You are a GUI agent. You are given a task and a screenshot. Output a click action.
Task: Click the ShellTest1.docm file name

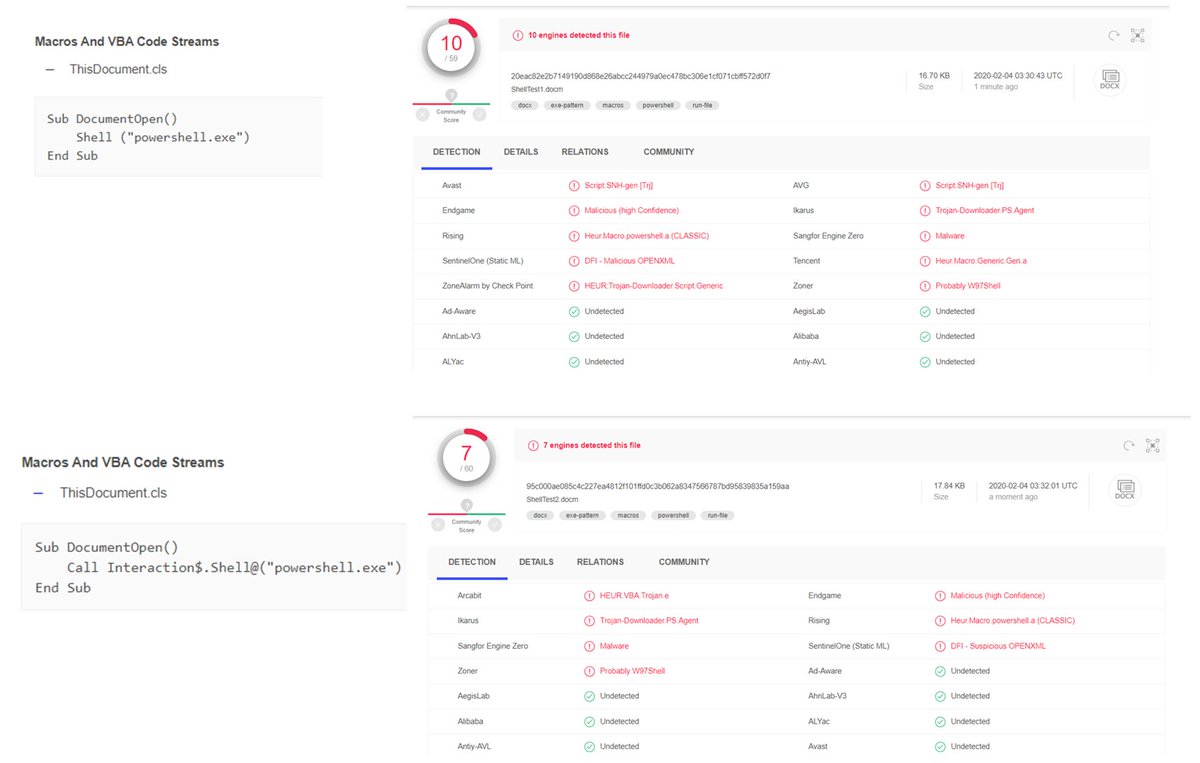click(537, 89)
